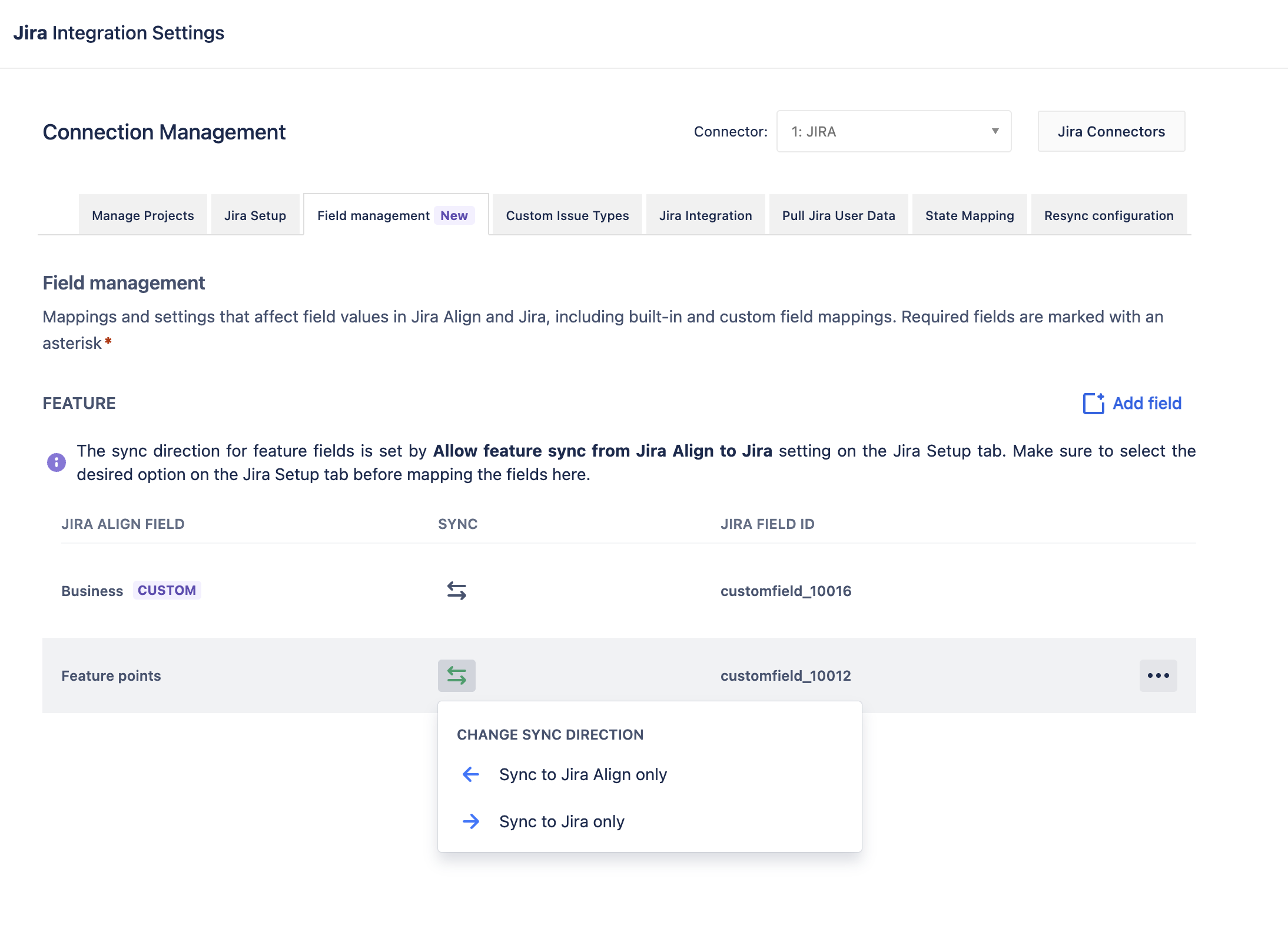Image resolution: width=1288 pixels, height=932 pixels.
Task: Select Sync to Jira Align only
Action: click(583, 774)
